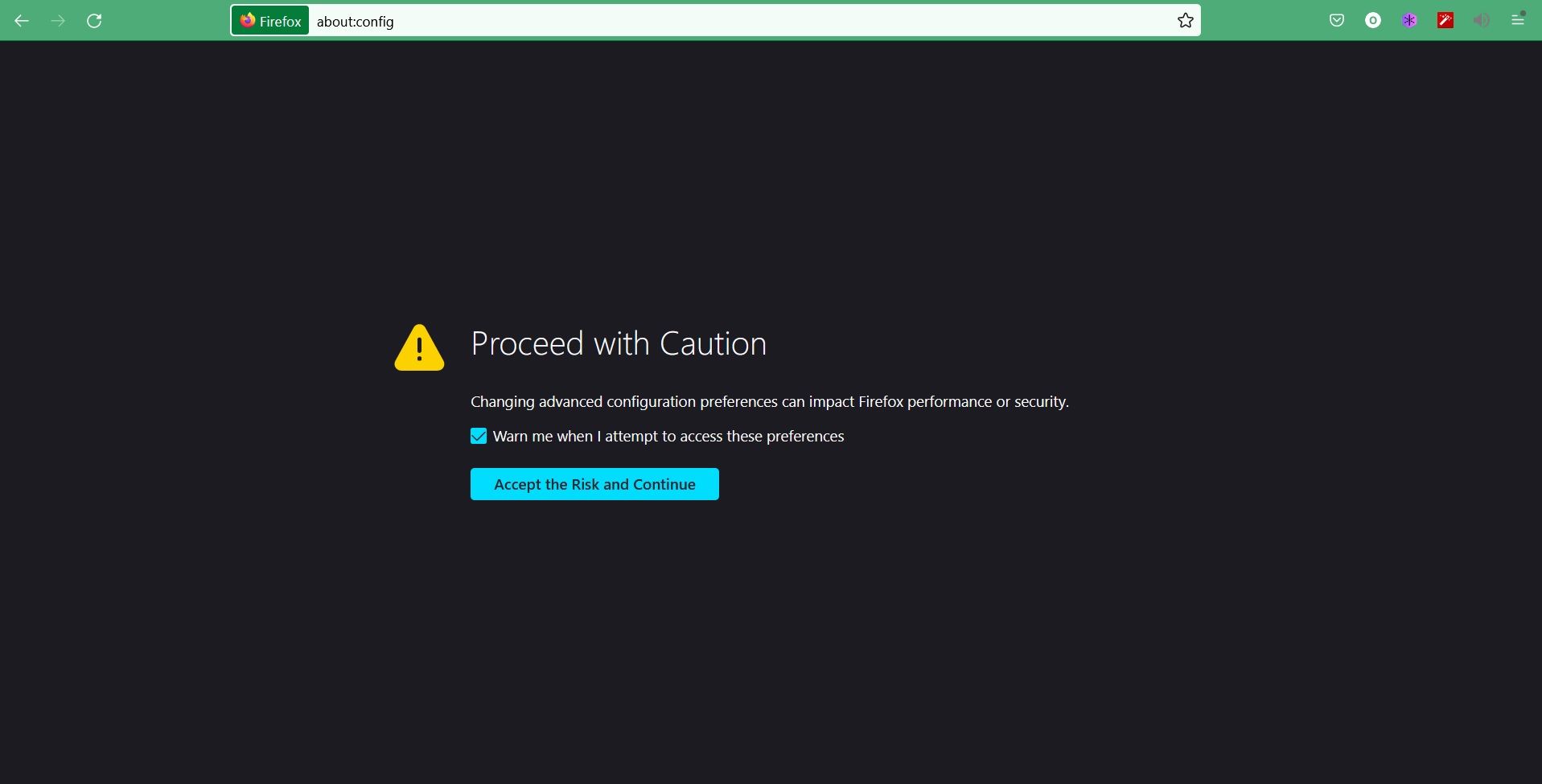Star about:config to bookmark it
Screen dimensions: 1542x784
coord(1184,21)
